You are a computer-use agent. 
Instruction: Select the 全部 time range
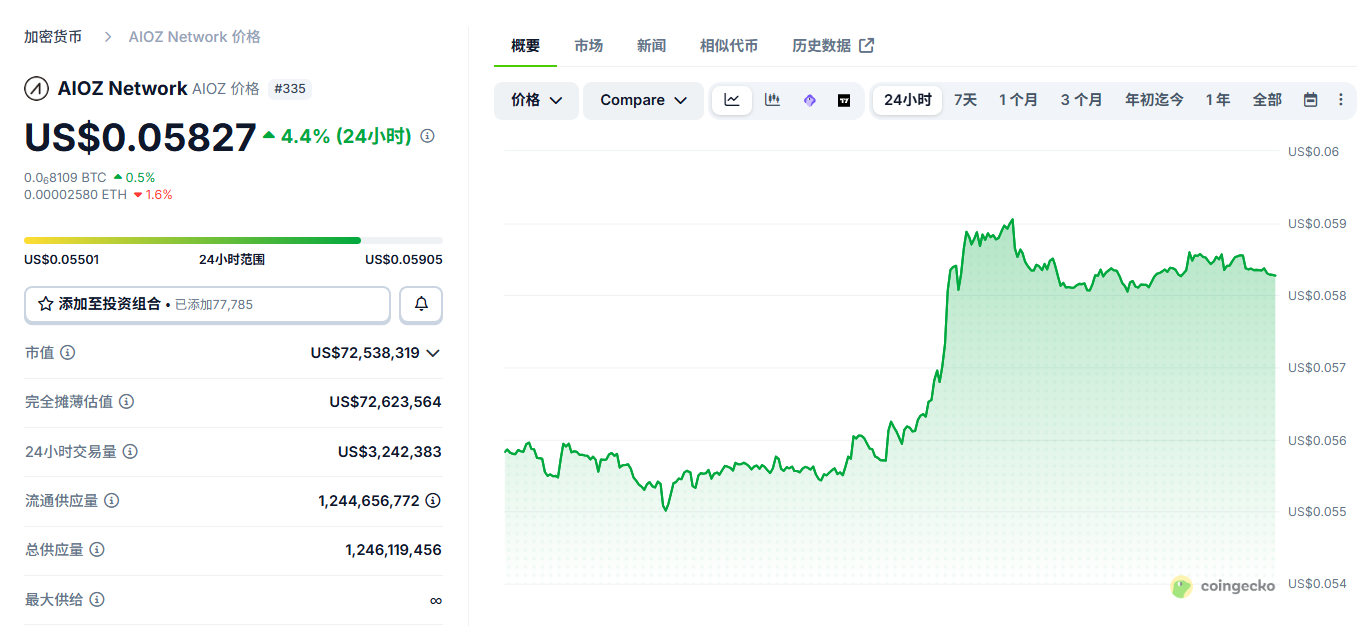1267,100
